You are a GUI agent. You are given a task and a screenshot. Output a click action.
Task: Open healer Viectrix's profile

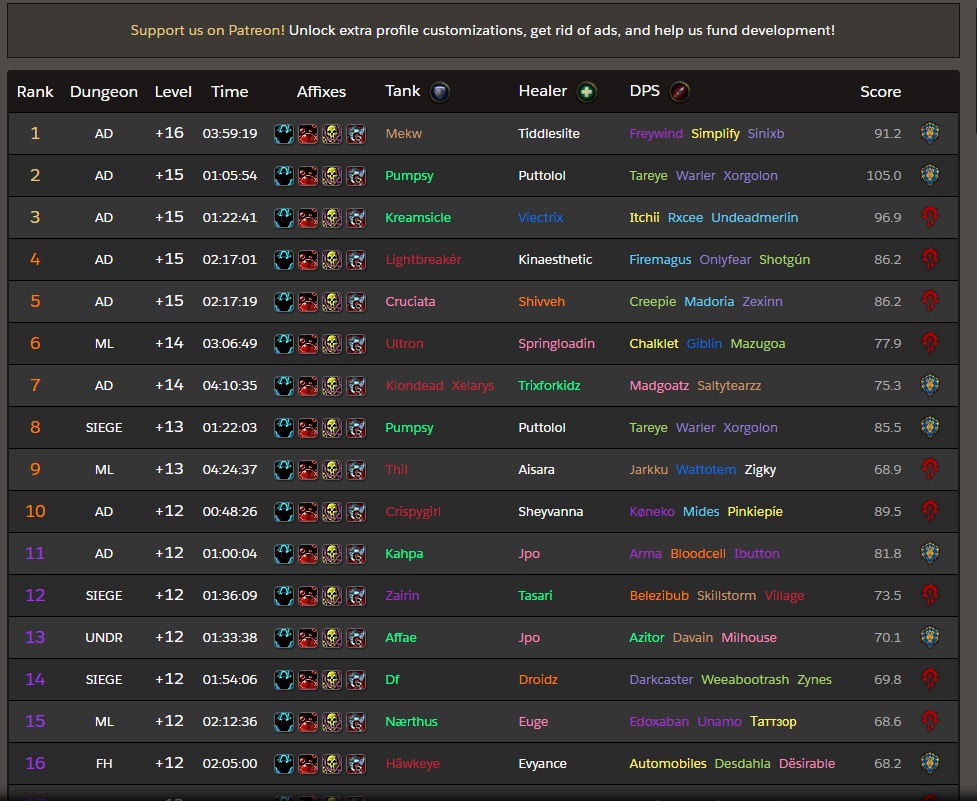(540, 218)
